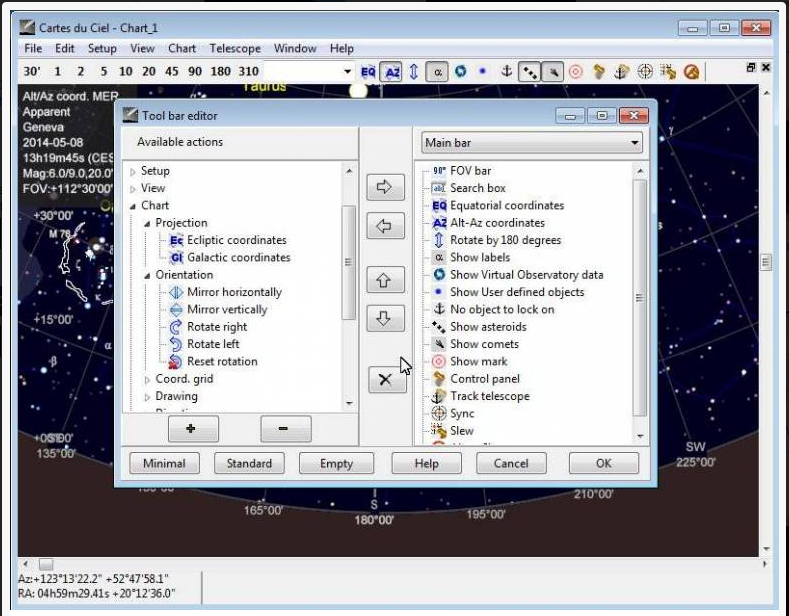
Task: Click the left arrow remove-from-bar button
Action: (385, 226)
